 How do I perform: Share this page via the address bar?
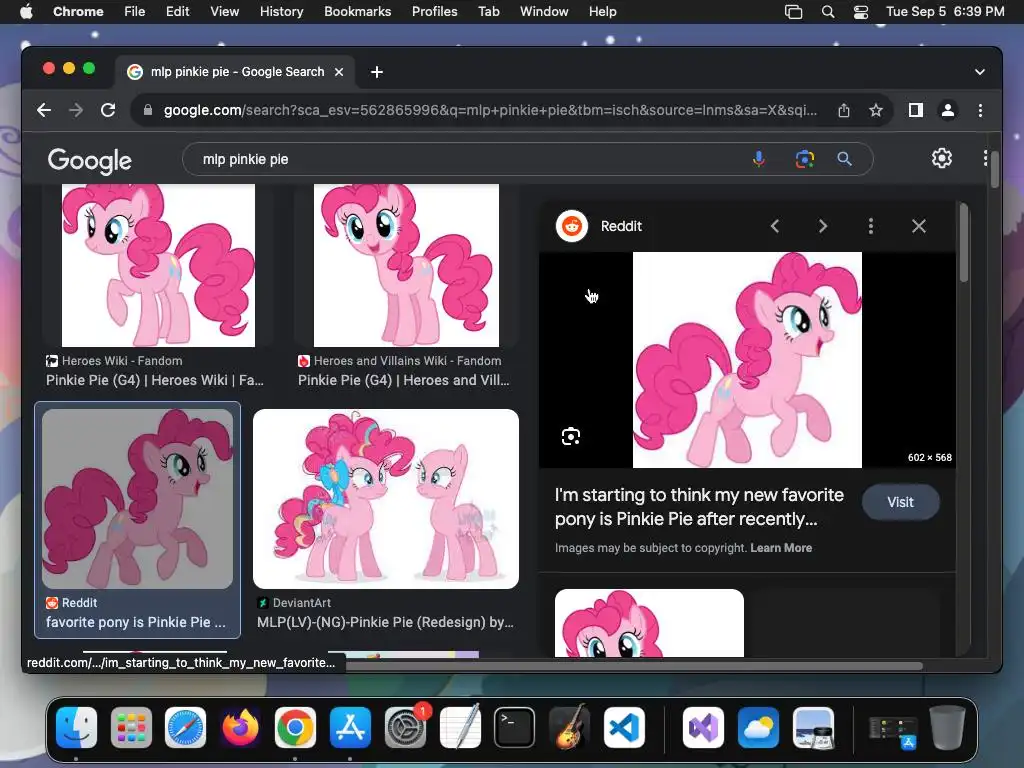[x=844, y=110]
